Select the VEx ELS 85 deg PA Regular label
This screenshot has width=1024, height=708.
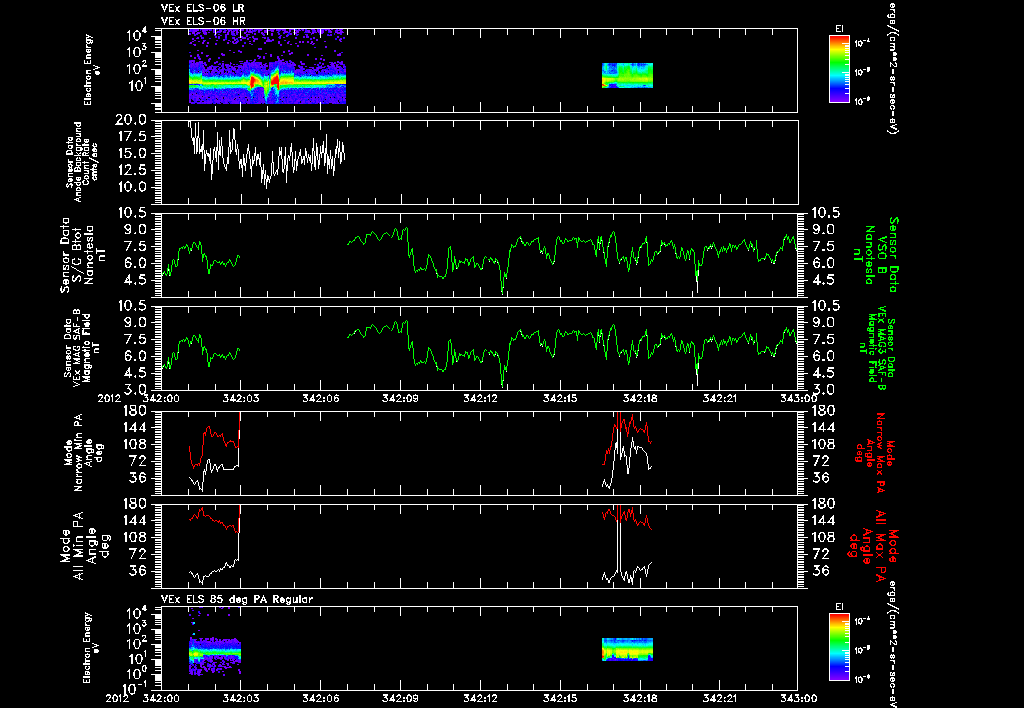tap(237, 599)
